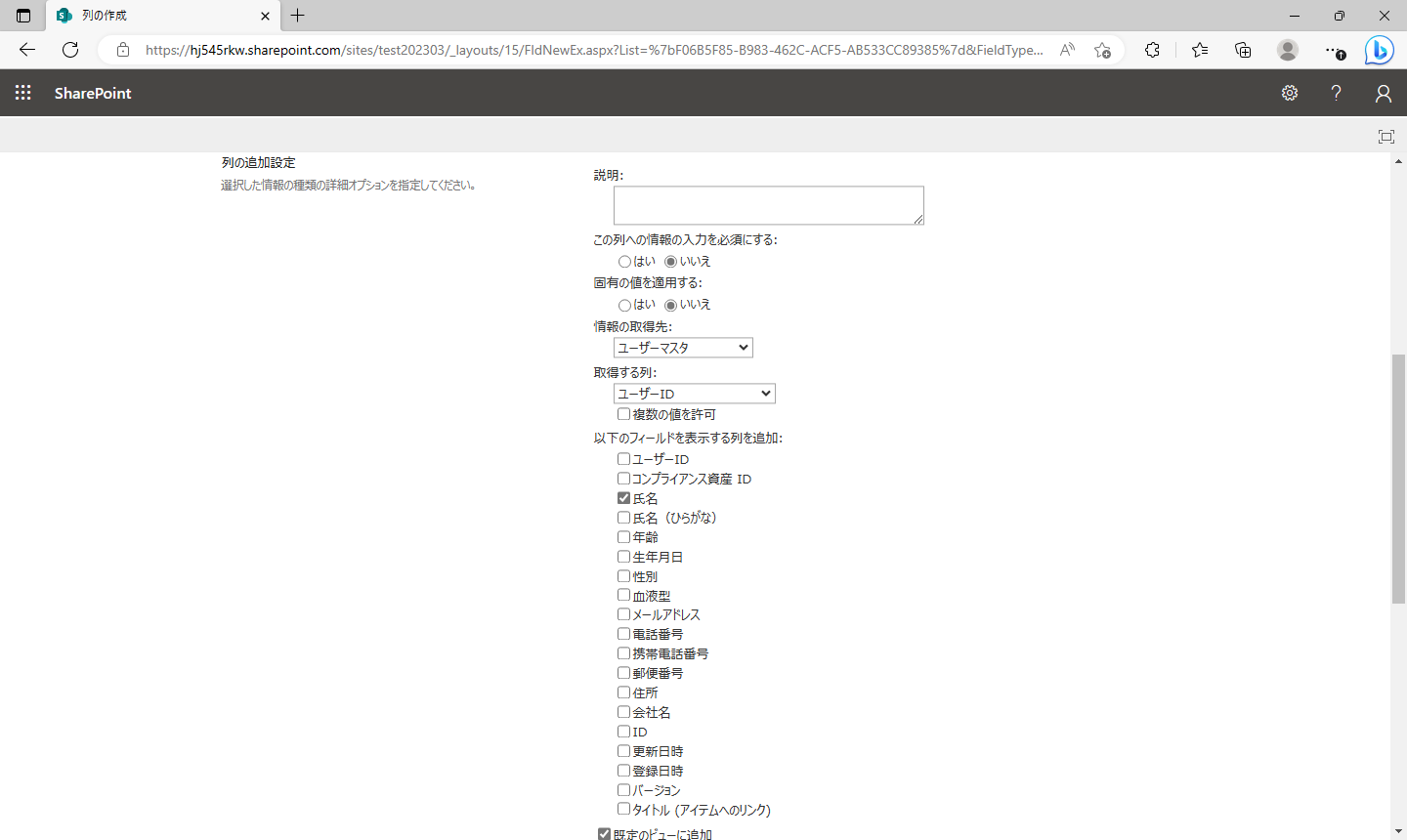Check the 登録日時 checkbox

click(623, 771)
